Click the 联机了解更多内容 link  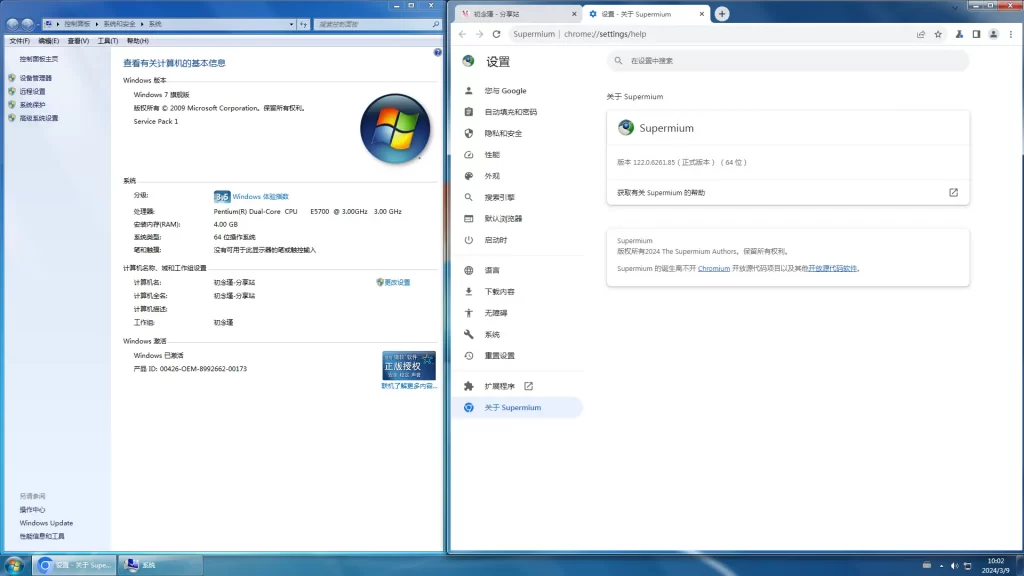(409, 386)
